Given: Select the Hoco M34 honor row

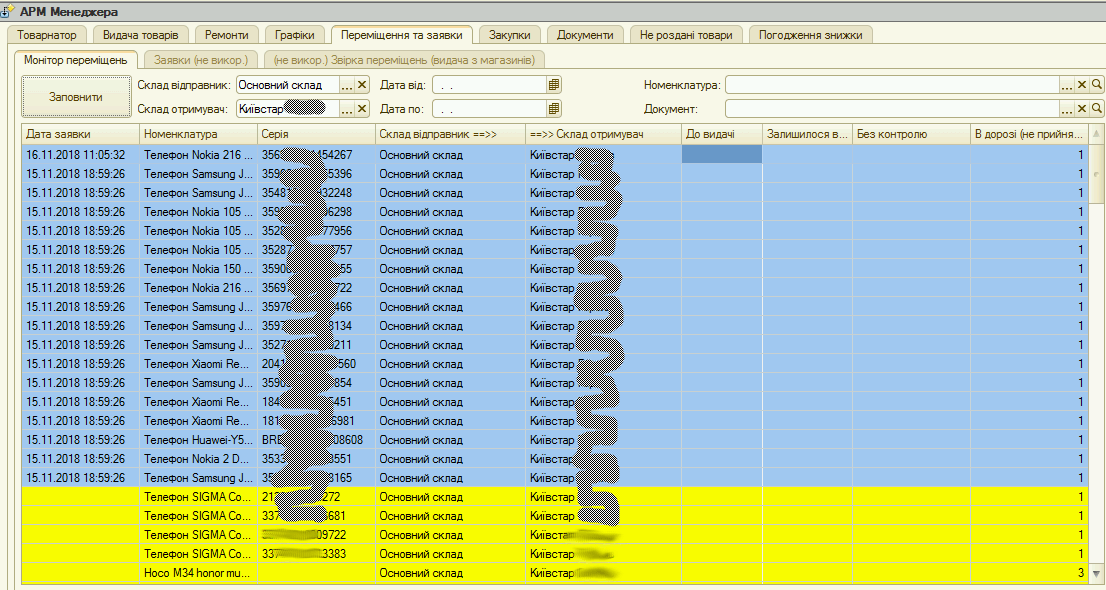Looking at the screenshot, I should coord(200,574).
